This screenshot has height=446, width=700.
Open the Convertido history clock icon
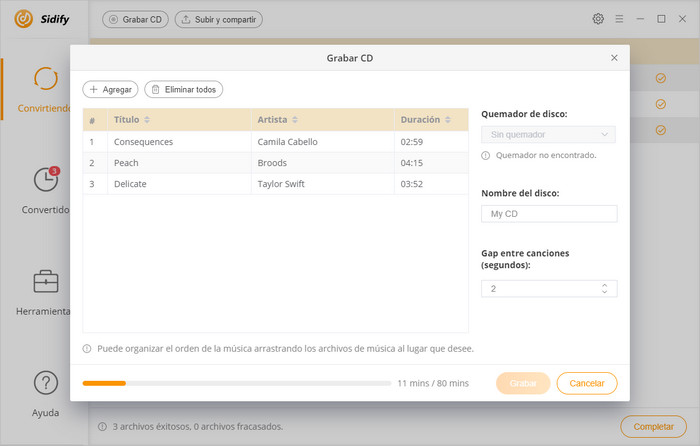click(x=46, y=179)
